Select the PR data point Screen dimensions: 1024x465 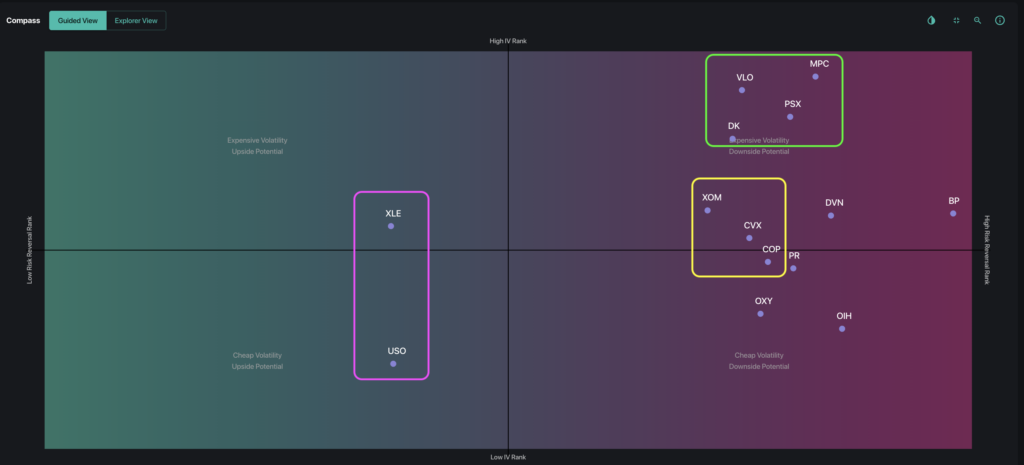pyautogui.click(x=793, y=268)
